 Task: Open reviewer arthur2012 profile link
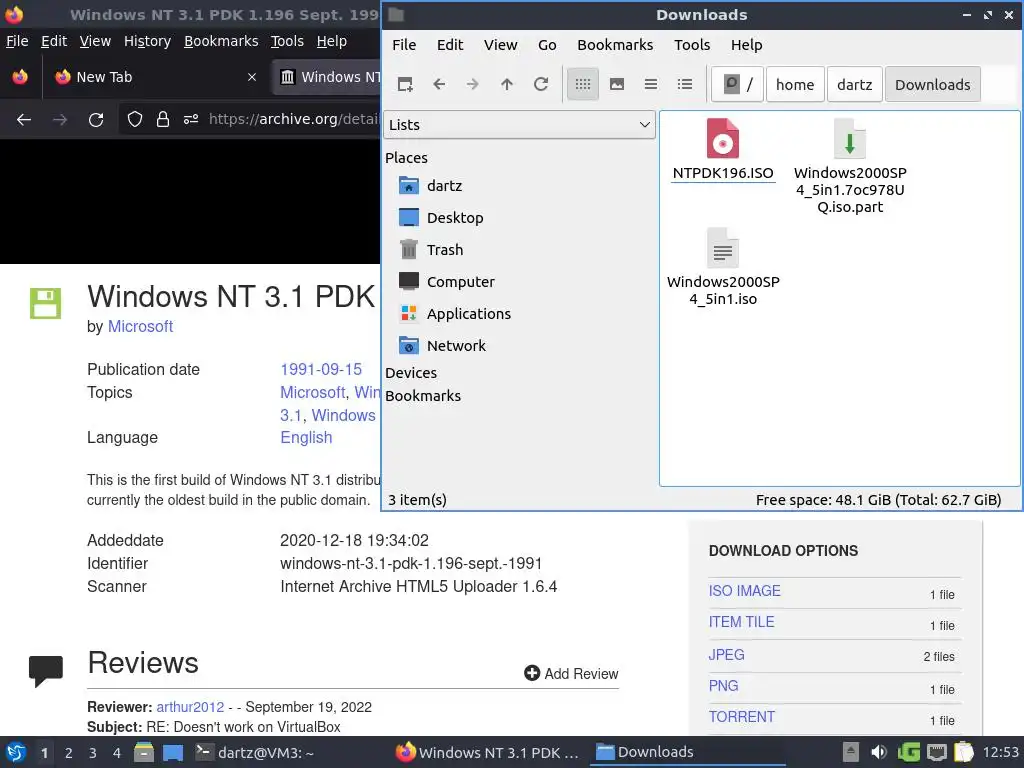pos(190,707)
